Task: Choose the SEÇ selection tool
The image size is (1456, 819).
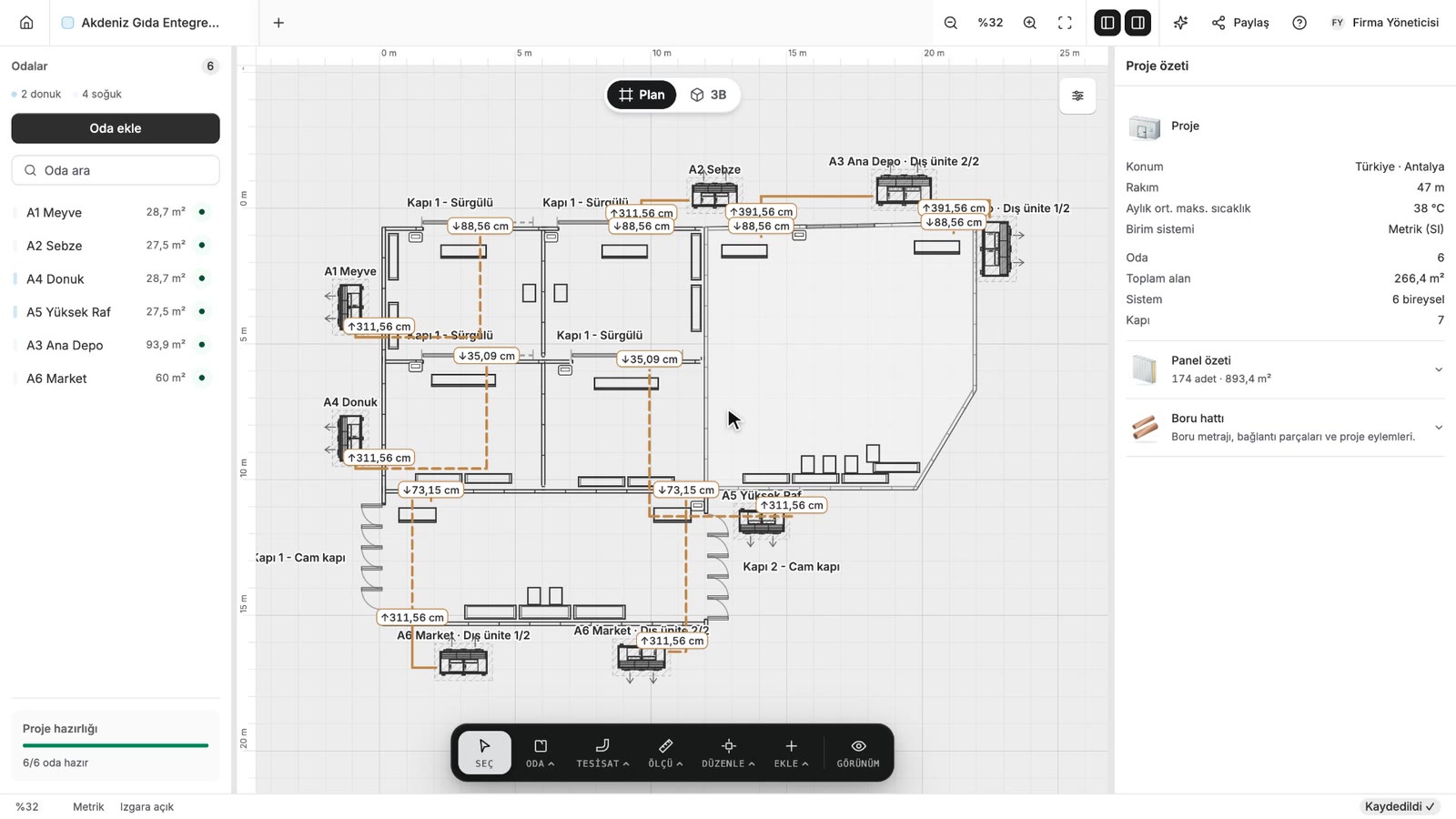Action: [x=484, y=753]
